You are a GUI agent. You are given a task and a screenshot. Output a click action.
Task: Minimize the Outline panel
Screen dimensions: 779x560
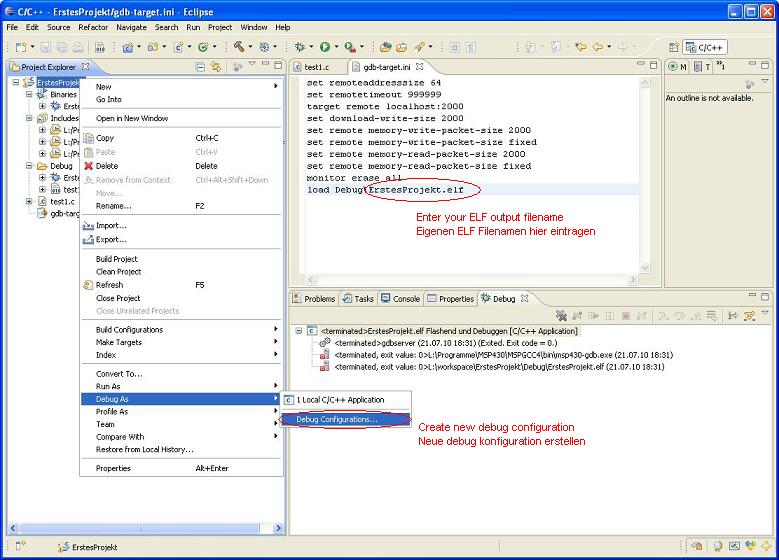point(752,65)
